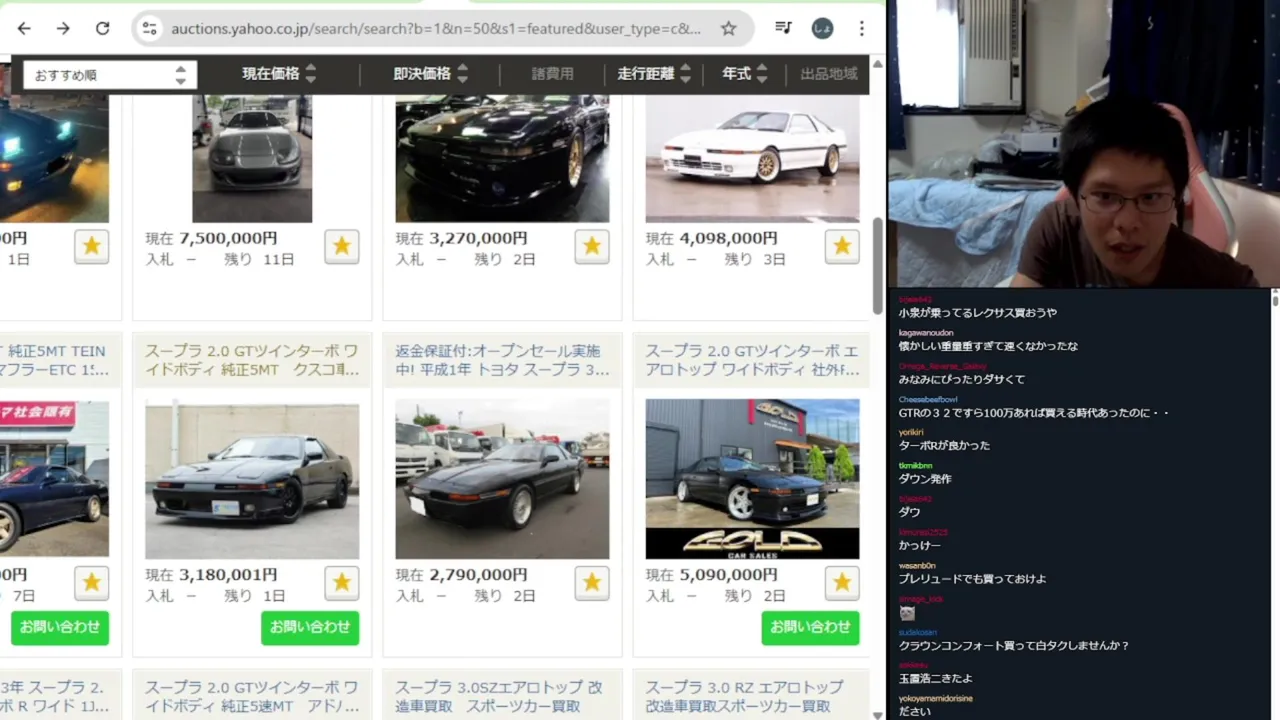The width and height of the screenshot is (1280, 720).
Task: Click chat username Cheesebeefbowl
Action: click(928, 399)
